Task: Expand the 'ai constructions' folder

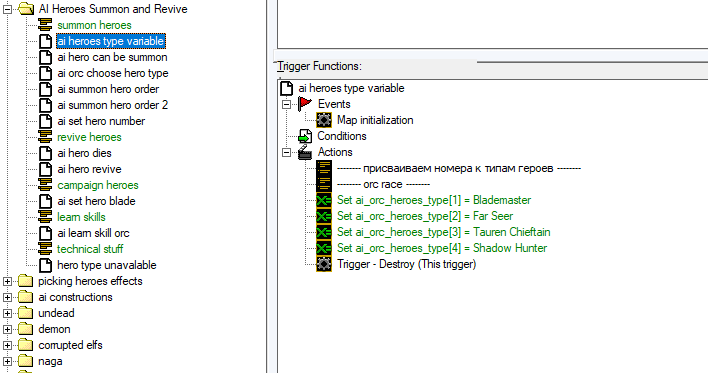Action: [x=7, y=297]
